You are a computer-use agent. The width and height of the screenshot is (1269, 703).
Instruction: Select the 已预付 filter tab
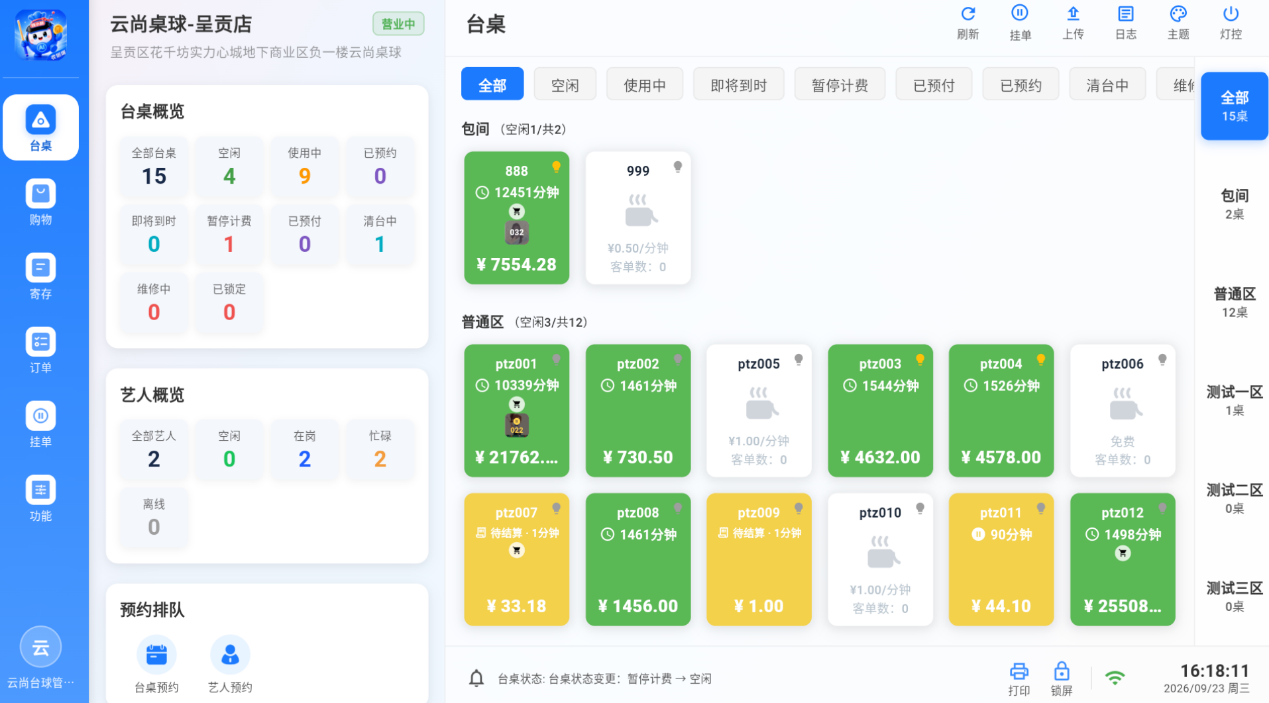click(x=934, y=84)
